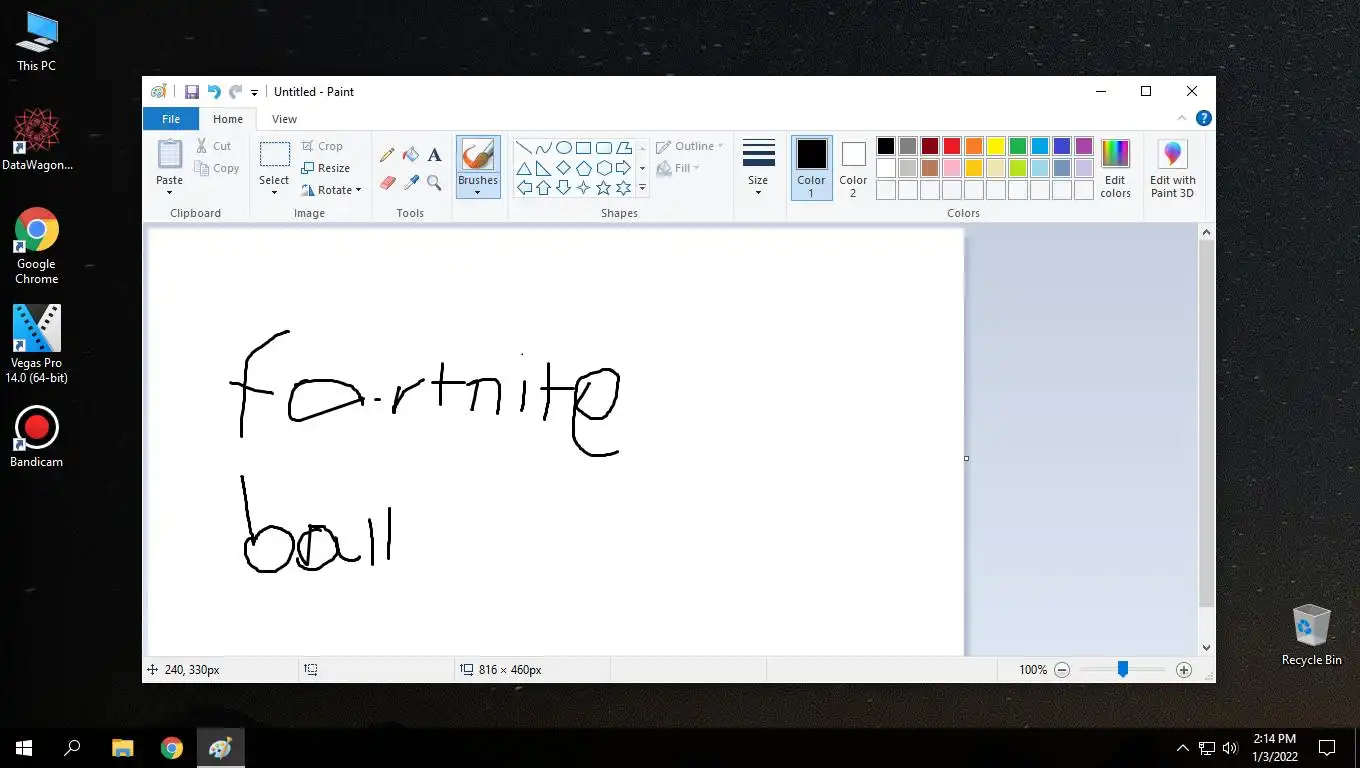This screenshot has width=1360, height=768.
Task: Switch to the Home ribbon tab
Action: [228, 119]
